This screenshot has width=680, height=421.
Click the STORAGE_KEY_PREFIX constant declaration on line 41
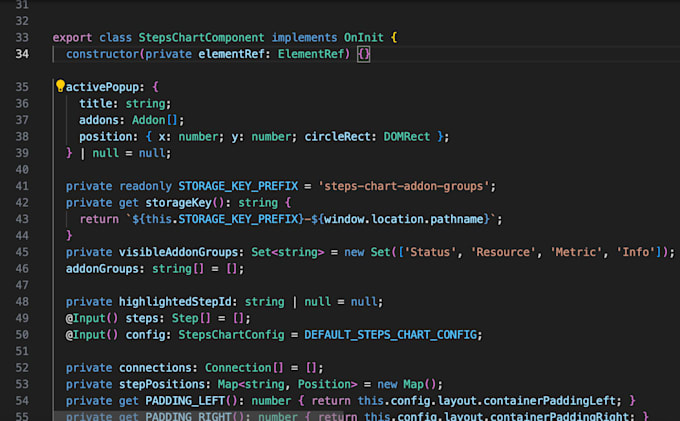click(238, 186)
